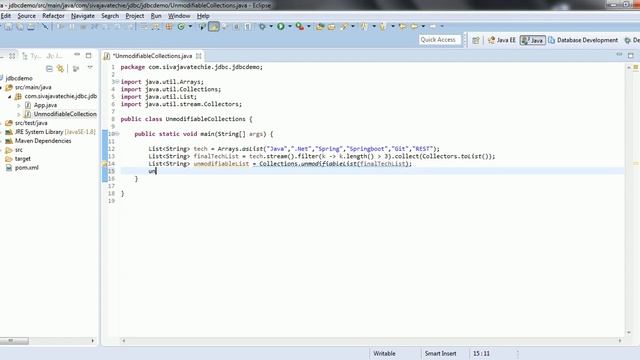Switch to Java EE perspective
640x360 pixels.
click(502, 40)
